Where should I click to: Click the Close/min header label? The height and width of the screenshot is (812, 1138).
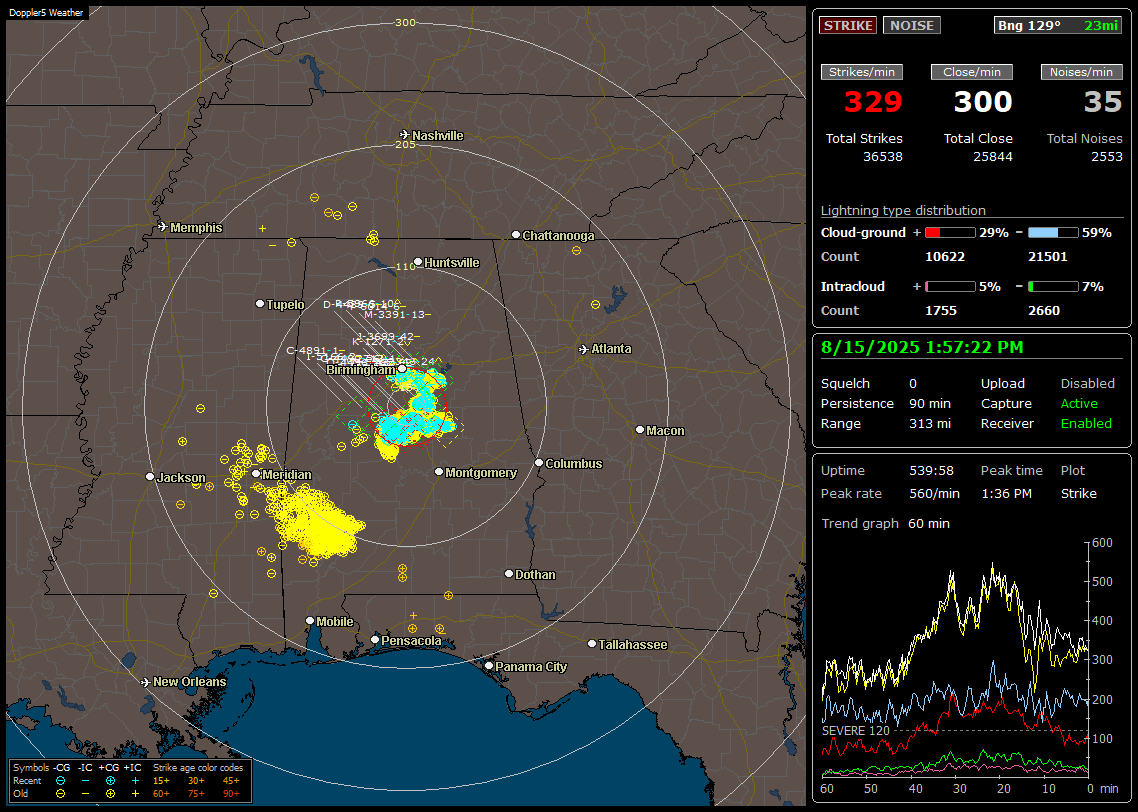coord(972,72)
